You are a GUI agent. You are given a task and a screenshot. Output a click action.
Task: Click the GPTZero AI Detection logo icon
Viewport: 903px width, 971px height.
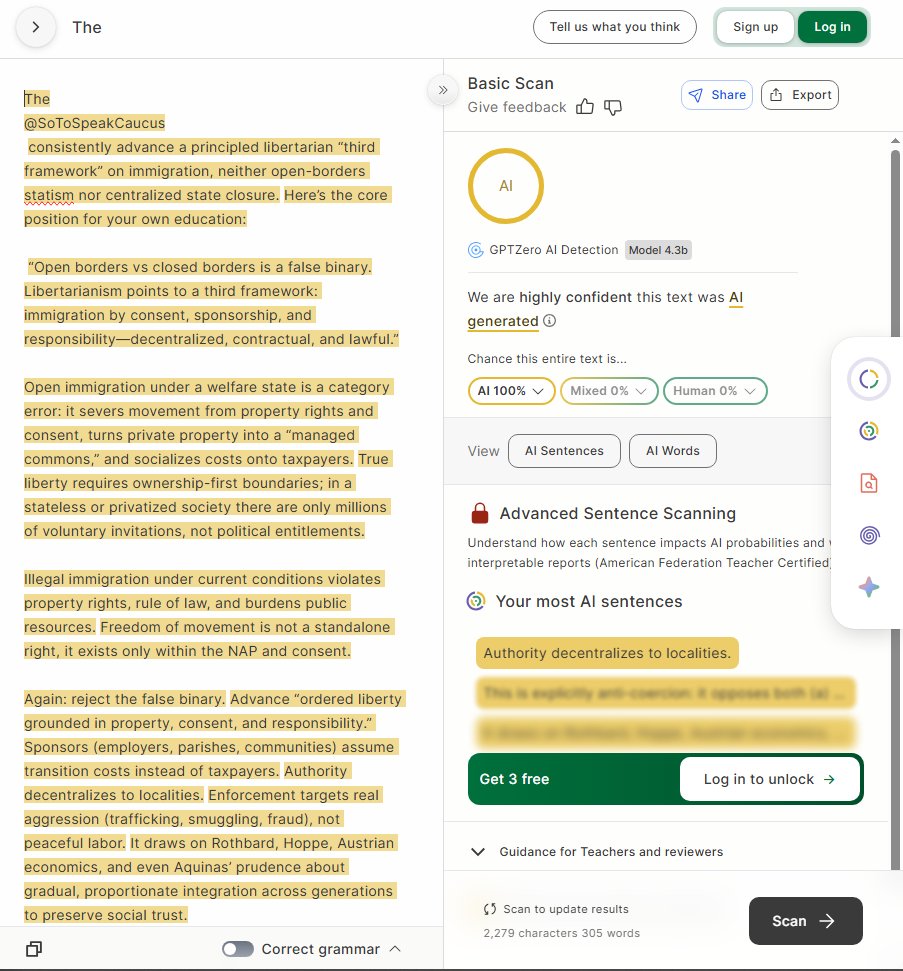(x=475, y=250)
